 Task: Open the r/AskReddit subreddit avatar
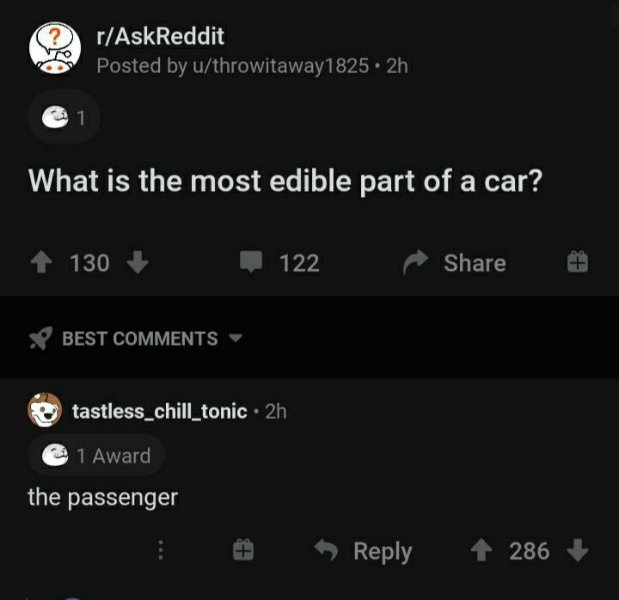55,48
